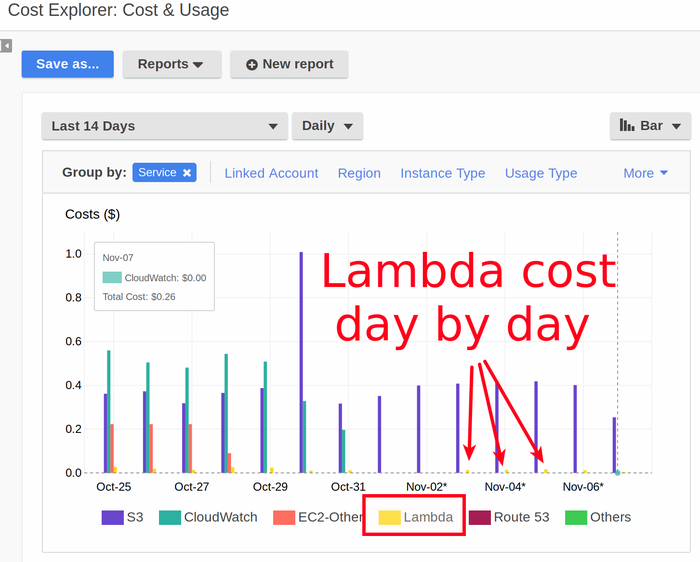Viewport: 700px width, 562px height.
Task: Group by Instance Type
Action: pyautogui.click(x=442, y=173)
